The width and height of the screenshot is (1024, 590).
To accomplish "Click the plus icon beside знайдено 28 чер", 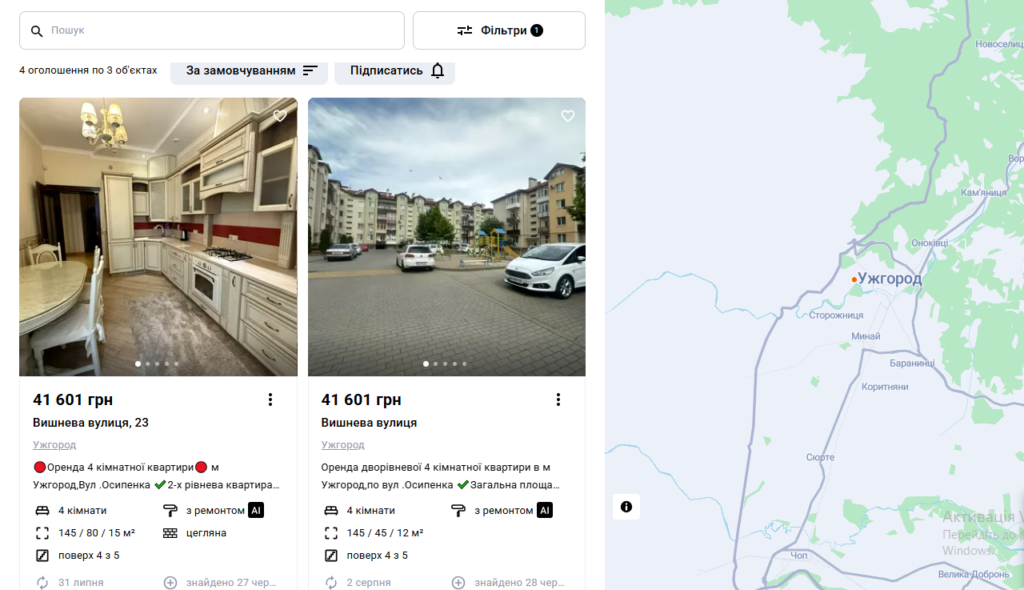I will click(458, 582).
